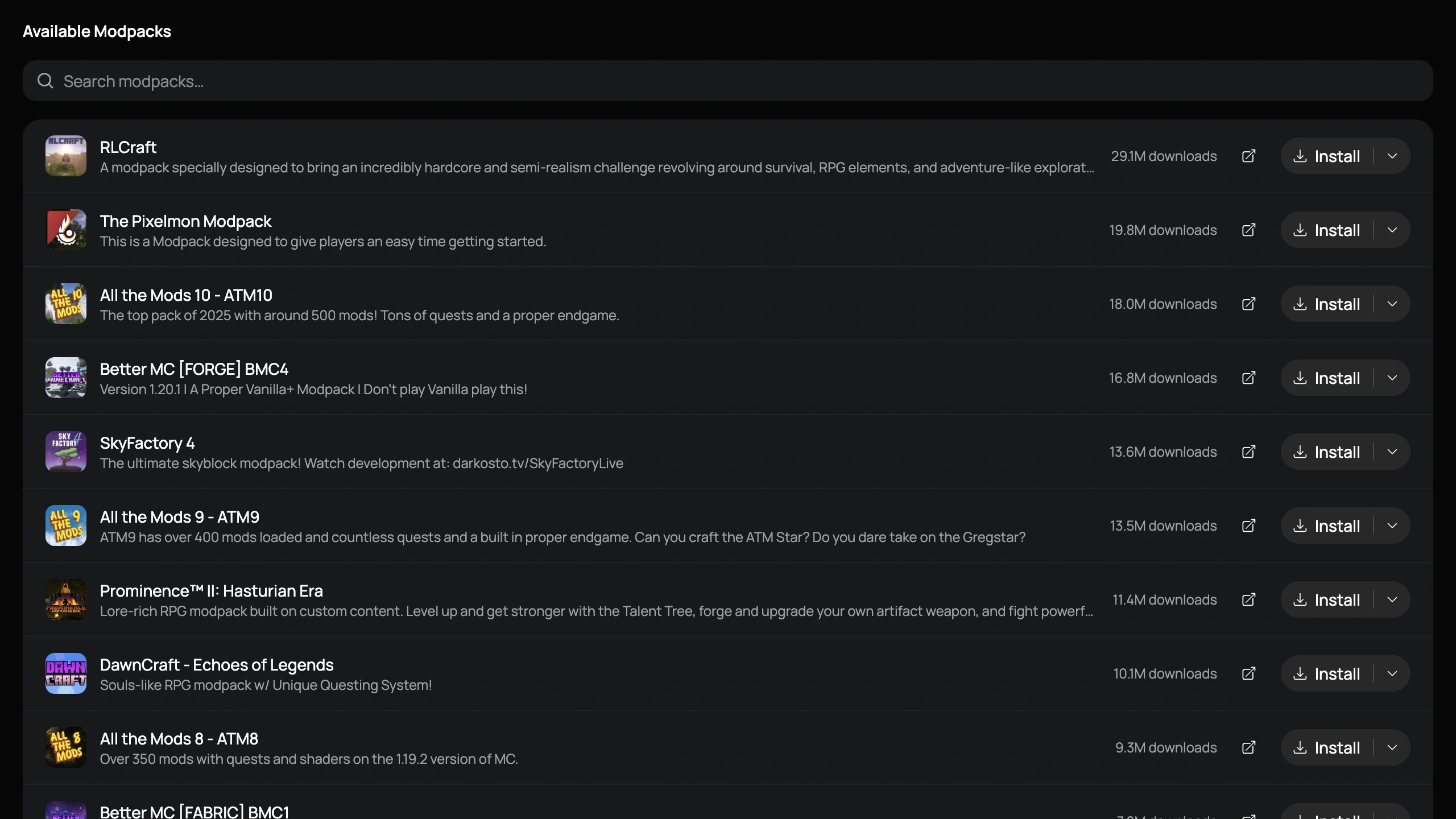Expand install options for RLCraft
This screenshot has width=1456, height=819.
point(1392,156)
